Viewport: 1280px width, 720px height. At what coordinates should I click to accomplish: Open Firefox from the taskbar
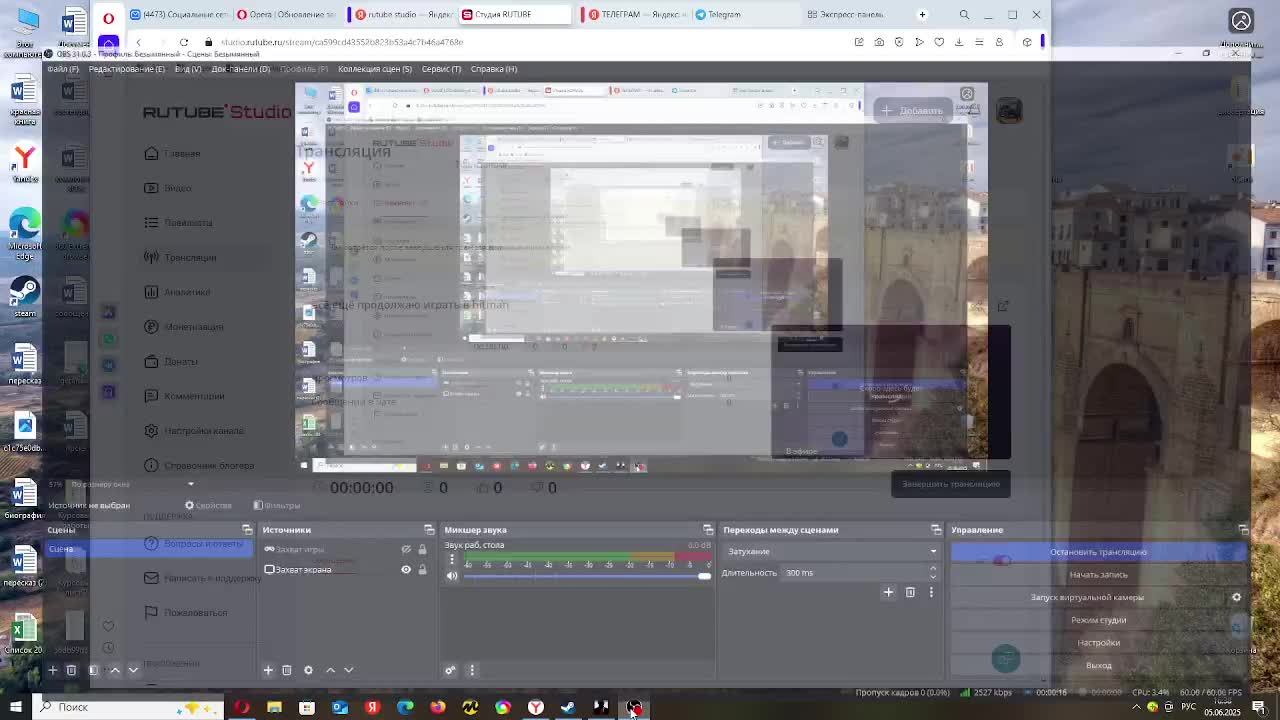pos(437,707)
